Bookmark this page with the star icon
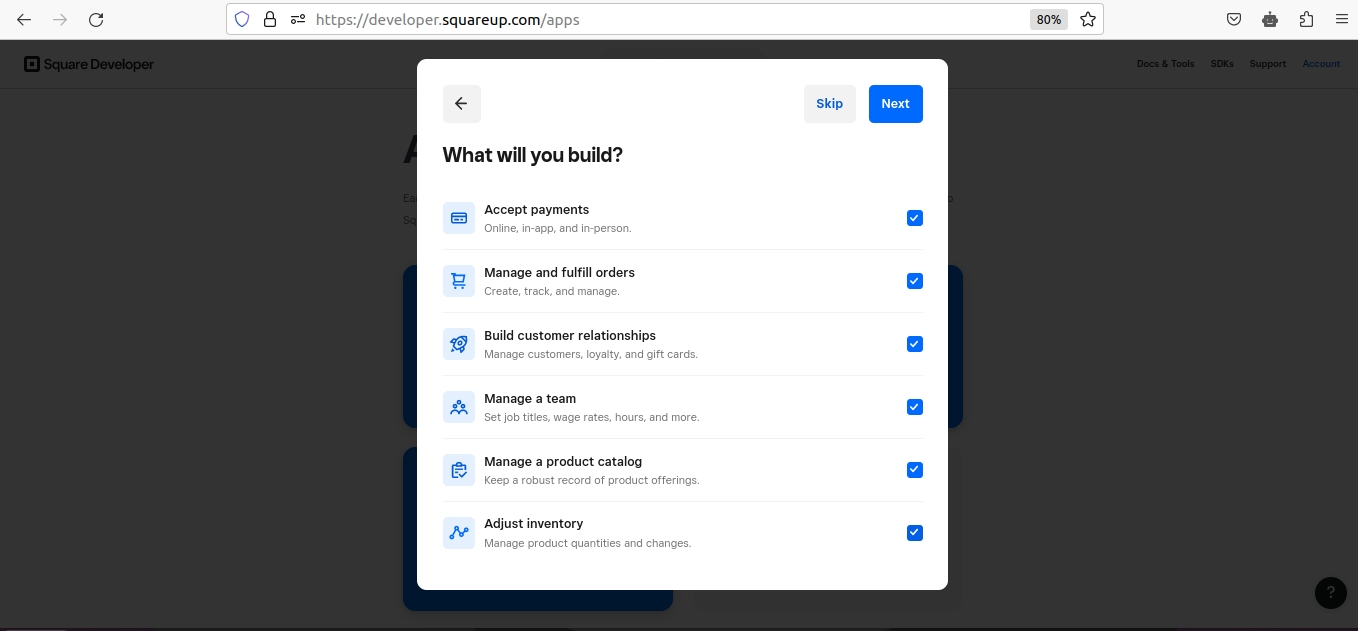 click(x=1088, y=19)
